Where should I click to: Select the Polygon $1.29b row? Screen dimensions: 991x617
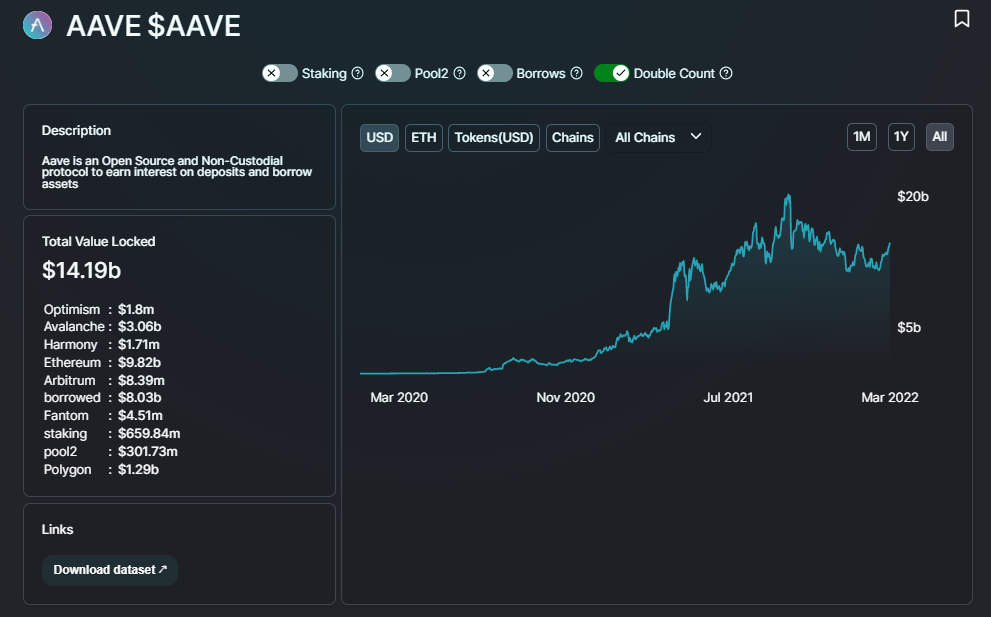101,470
